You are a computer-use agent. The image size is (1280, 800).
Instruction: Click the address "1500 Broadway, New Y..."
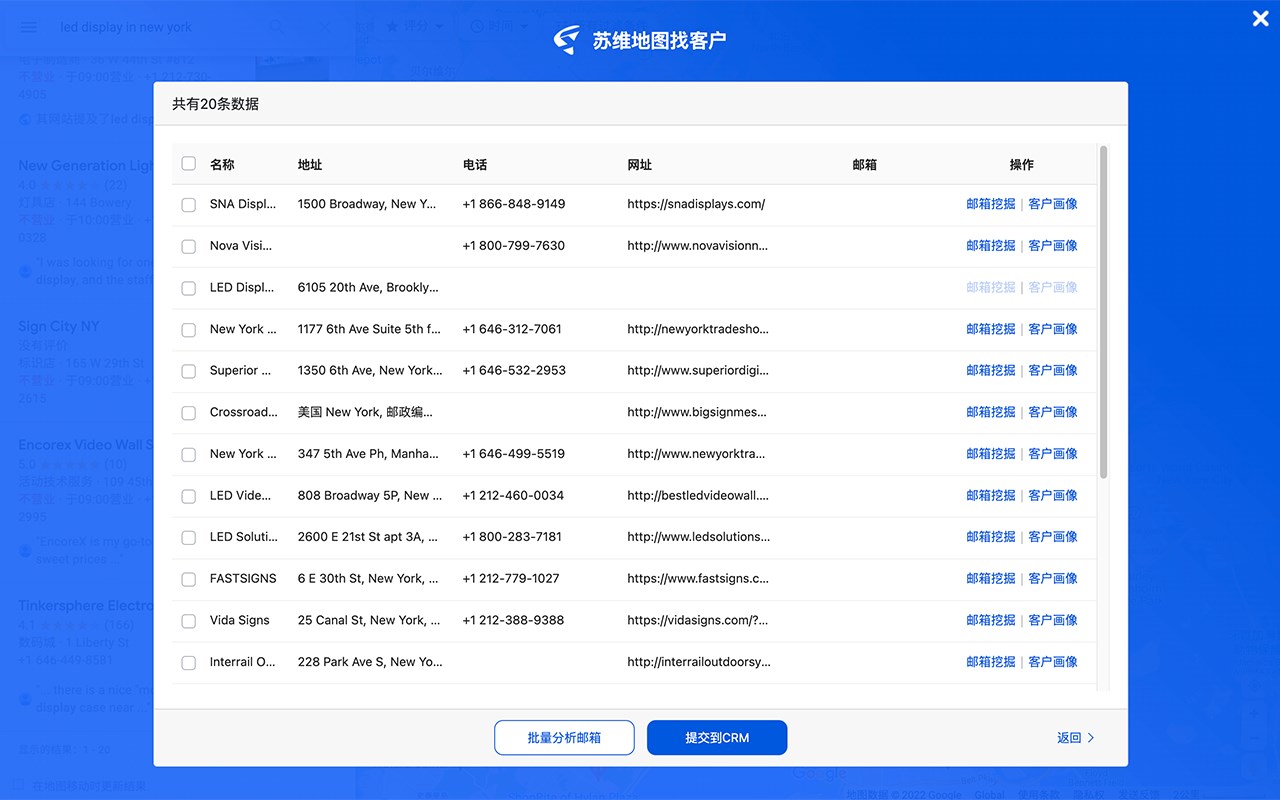[367, 204]
